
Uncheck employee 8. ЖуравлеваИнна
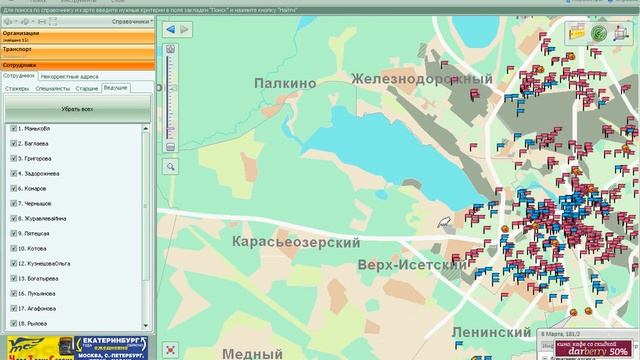tap(13, 218)
